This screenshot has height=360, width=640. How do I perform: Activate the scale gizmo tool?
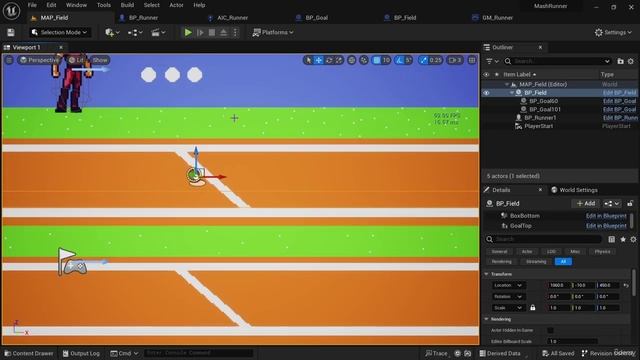click(339, 60)
